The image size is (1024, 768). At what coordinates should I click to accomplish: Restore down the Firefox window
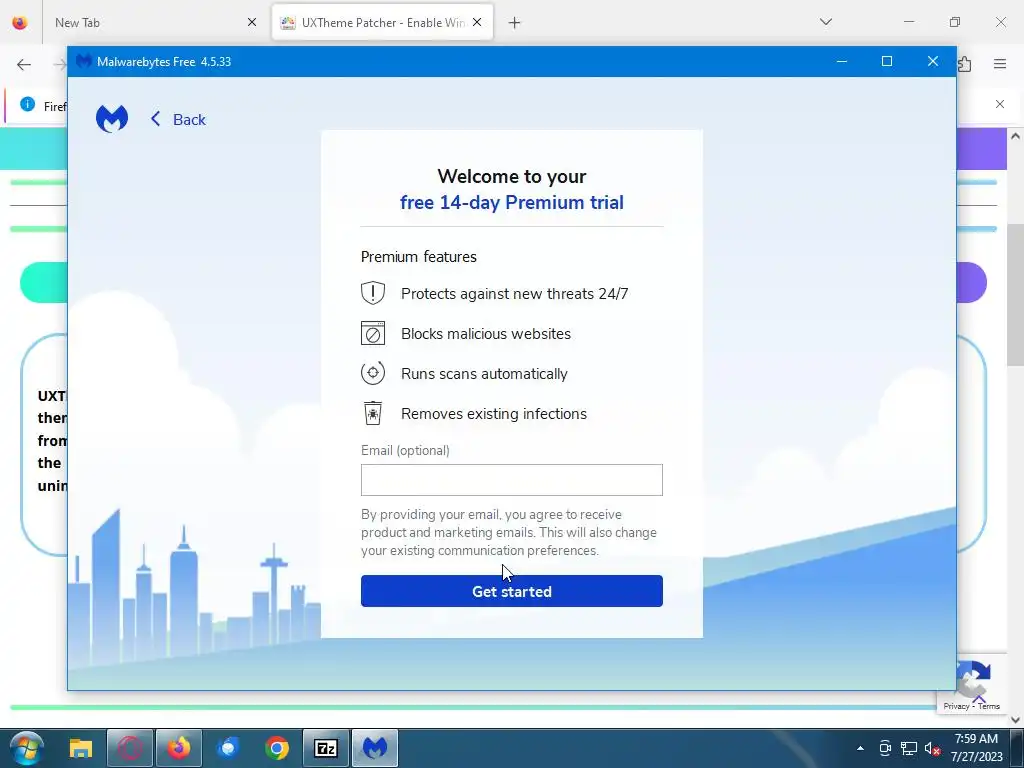point(955,22)
